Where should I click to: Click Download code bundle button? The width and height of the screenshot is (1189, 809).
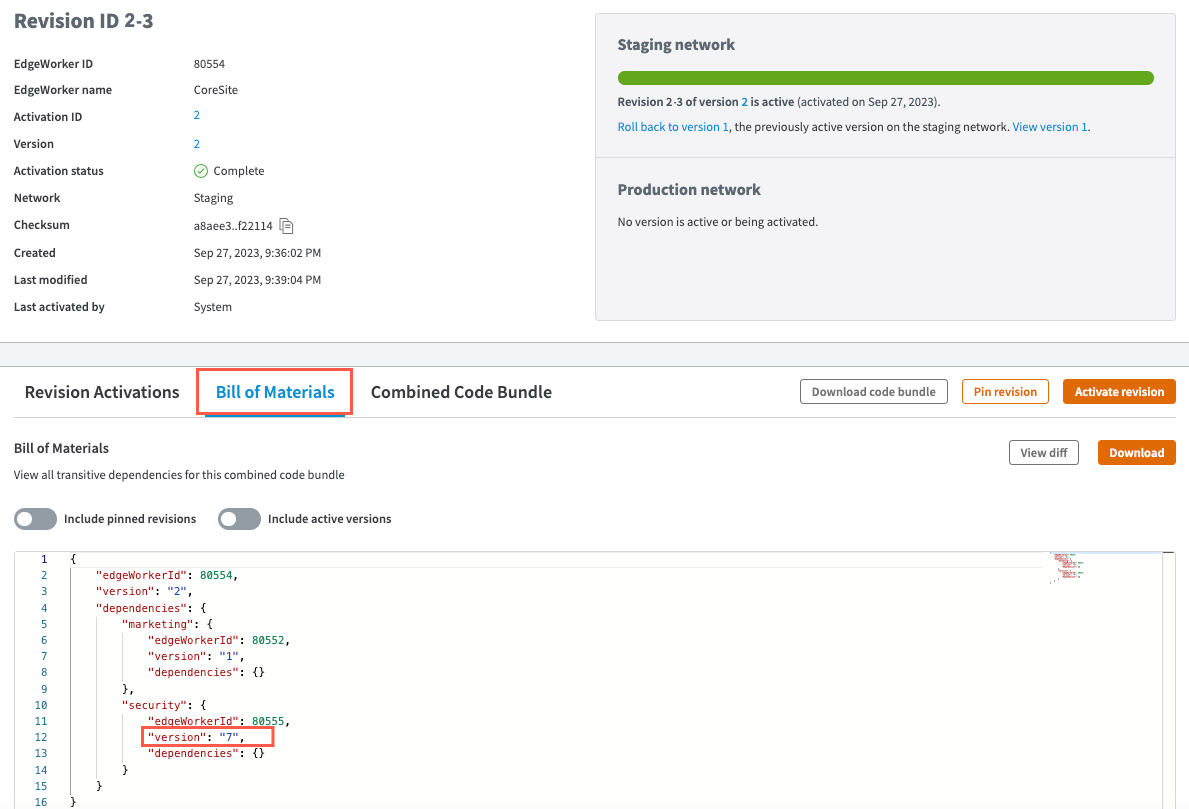click(873, 392)
